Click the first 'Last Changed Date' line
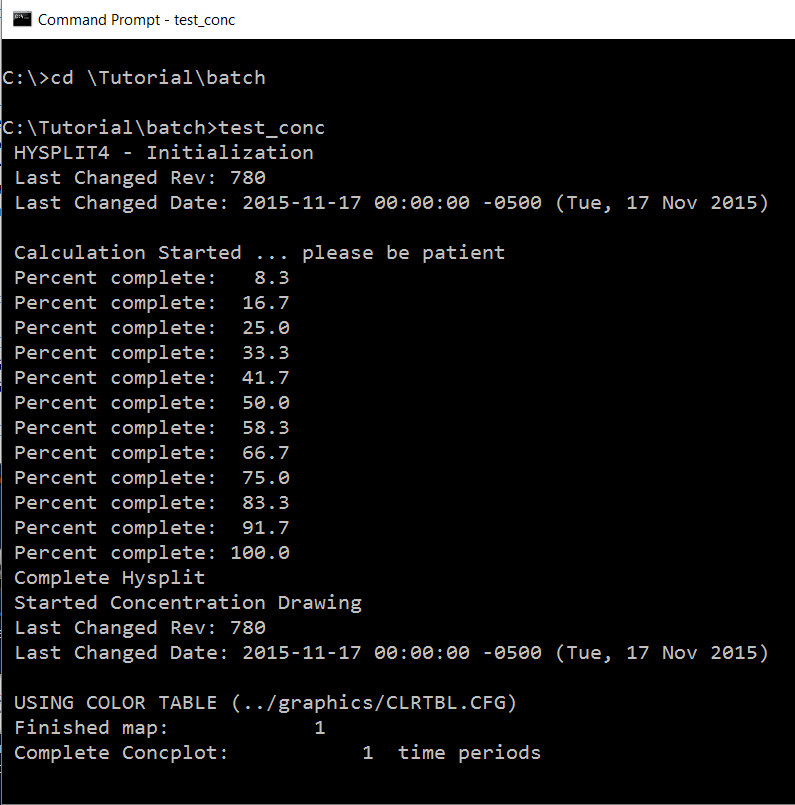This screenshot has height=805, width=795. point(392,203)
